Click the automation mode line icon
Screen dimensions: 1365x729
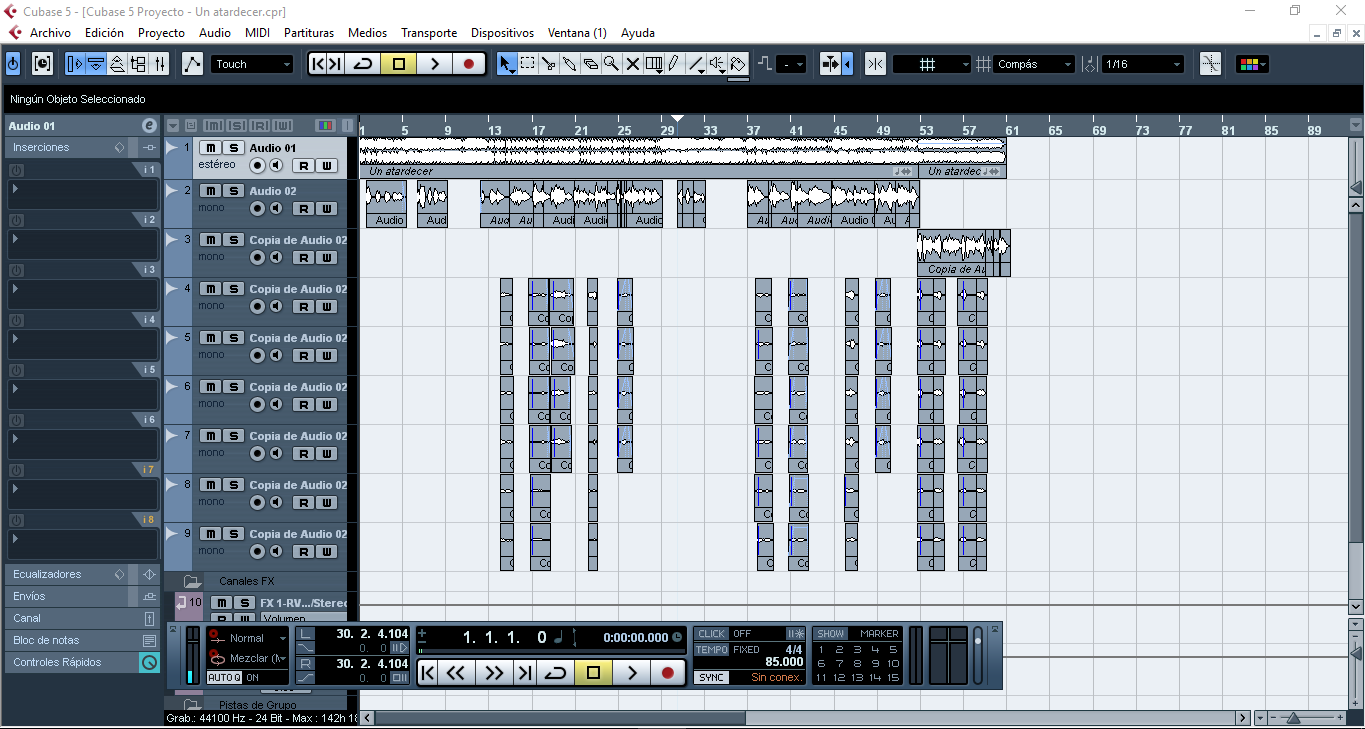[x=192, y=64]
